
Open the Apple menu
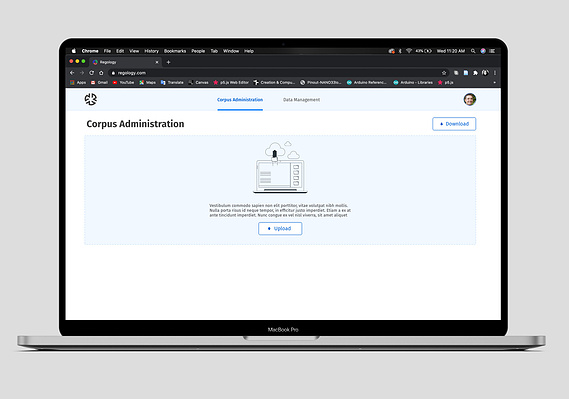pos(74,51)
